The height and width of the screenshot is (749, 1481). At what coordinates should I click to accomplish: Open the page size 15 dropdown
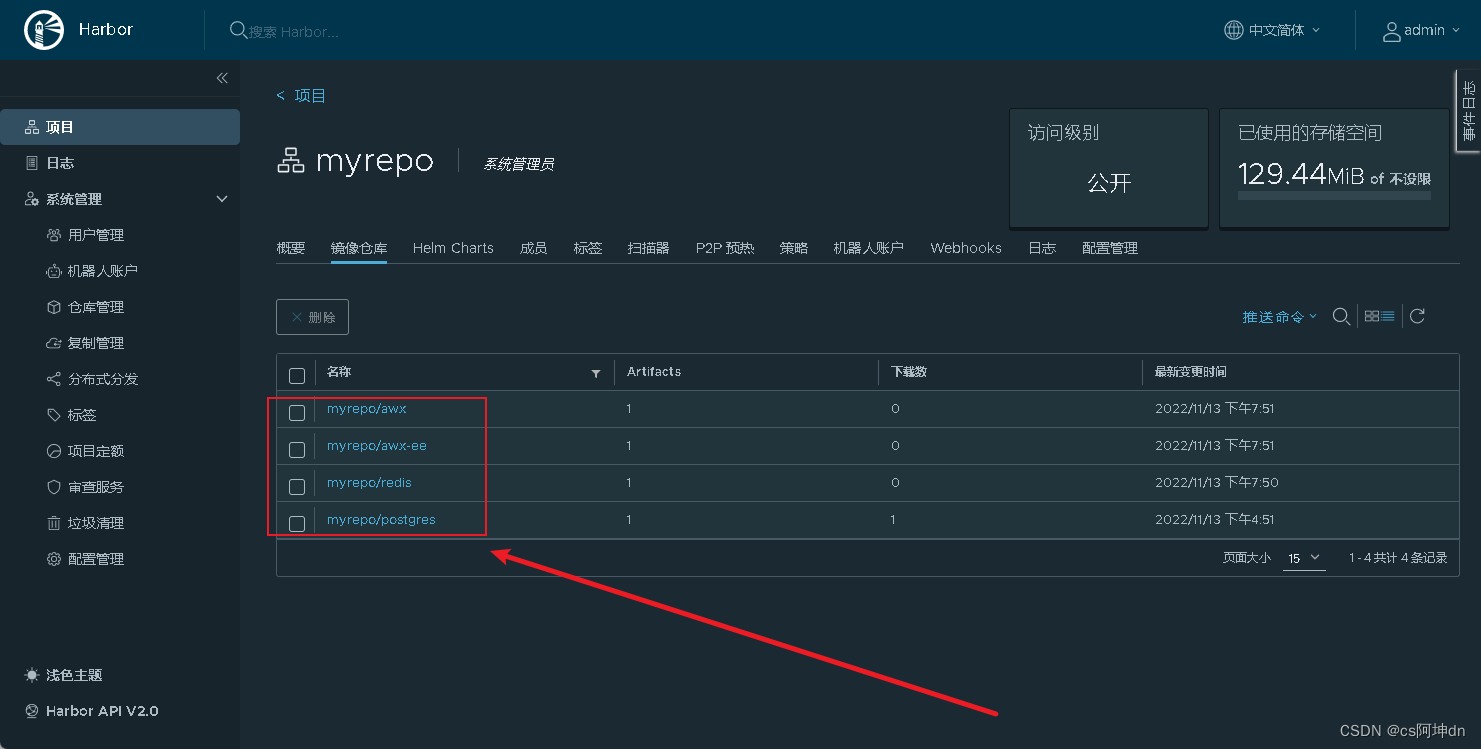1304,558
